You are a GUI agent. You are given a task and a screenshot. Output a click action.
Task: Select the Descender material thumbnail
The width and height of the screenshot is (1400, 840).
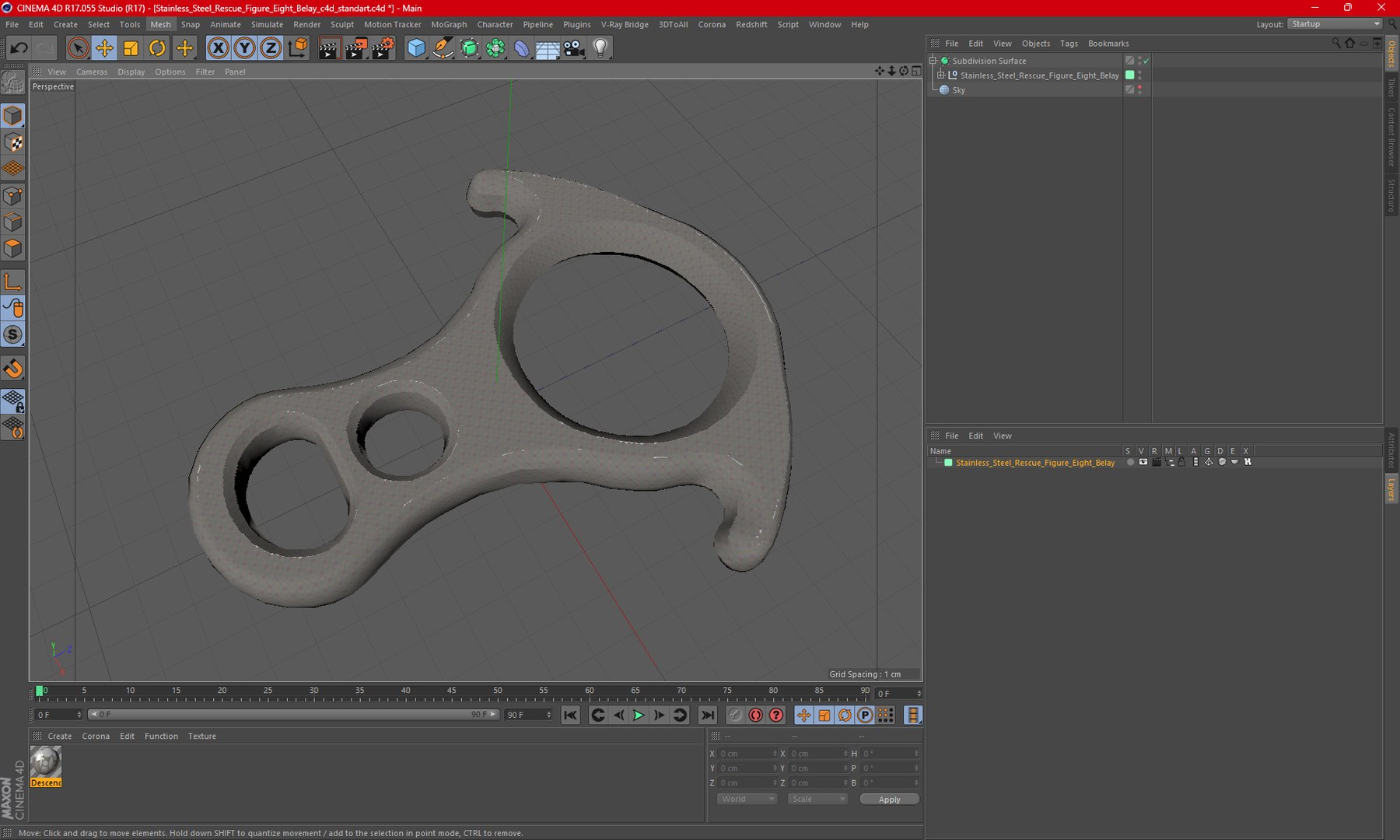tap(46, 761)
